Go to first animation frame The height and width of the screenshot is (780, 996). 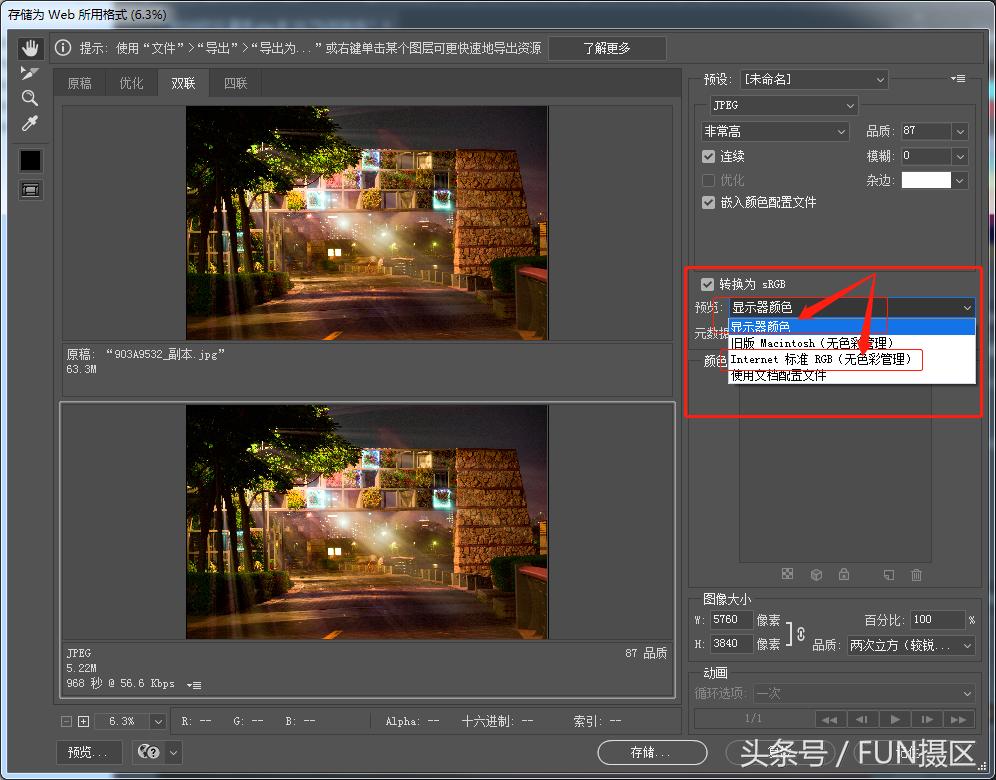830,719
